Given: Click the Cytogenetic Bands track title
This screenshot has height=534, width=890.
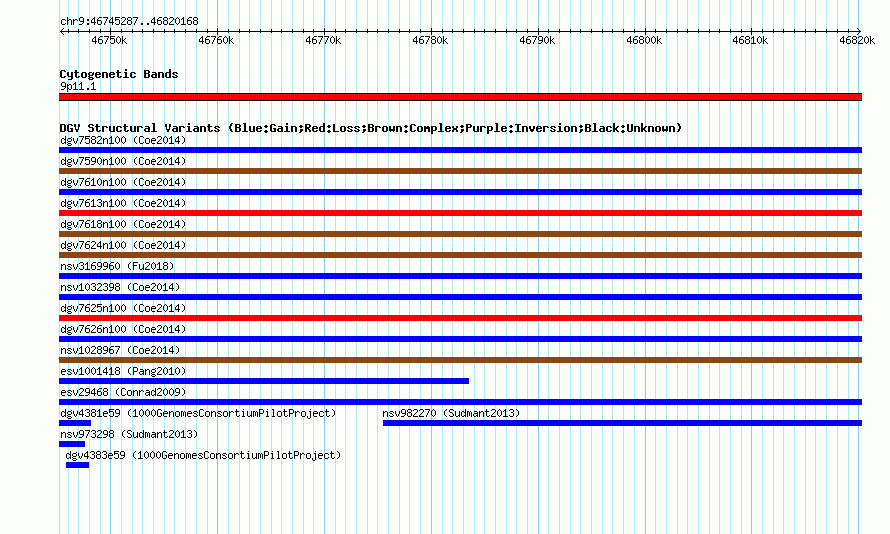Looking at the screenshot, I should [119, 74].
